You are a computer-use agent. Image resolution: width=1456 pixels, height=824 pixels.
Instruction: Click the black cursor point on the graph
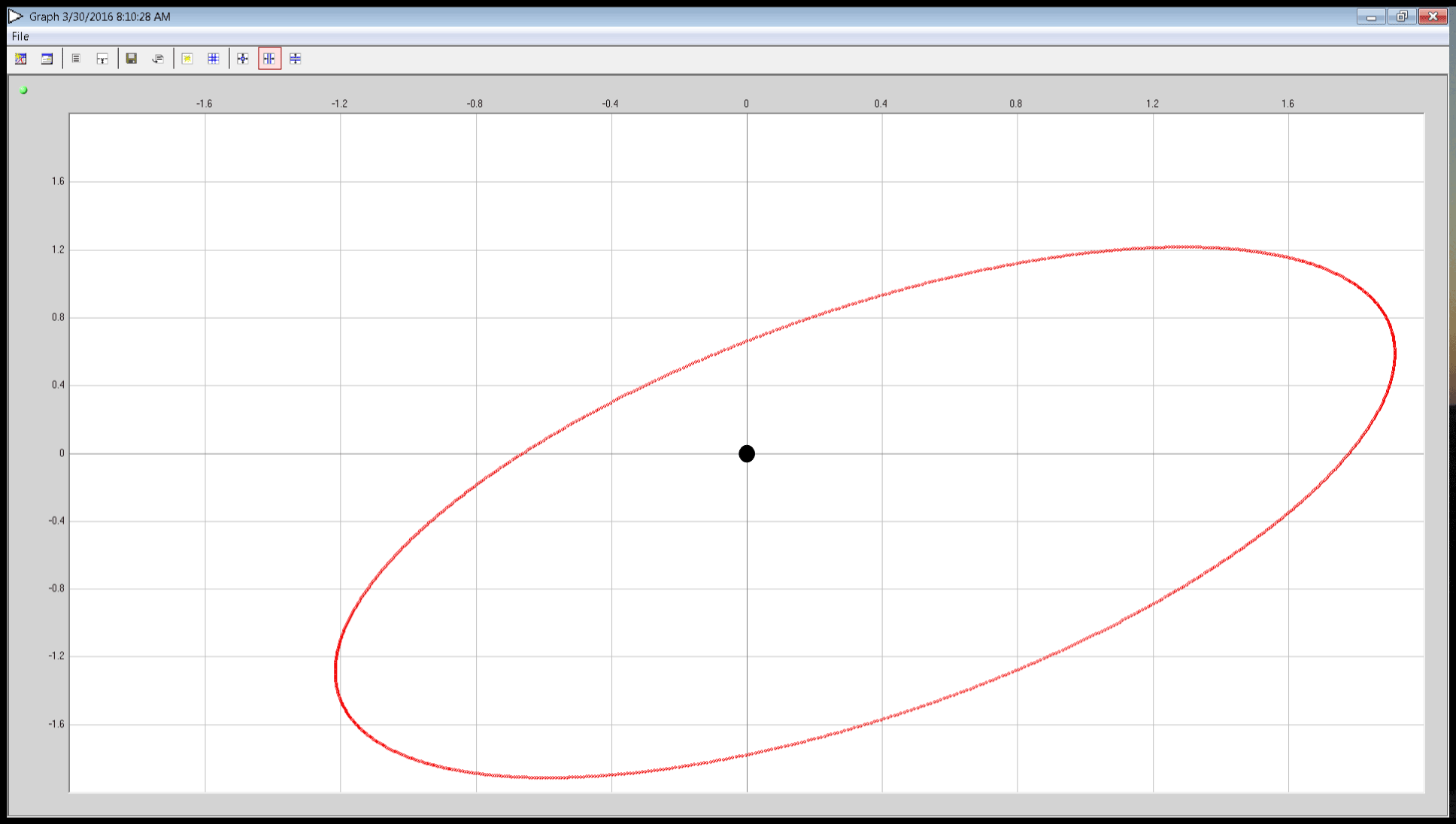pyautogui.click(x=746, y=453)
